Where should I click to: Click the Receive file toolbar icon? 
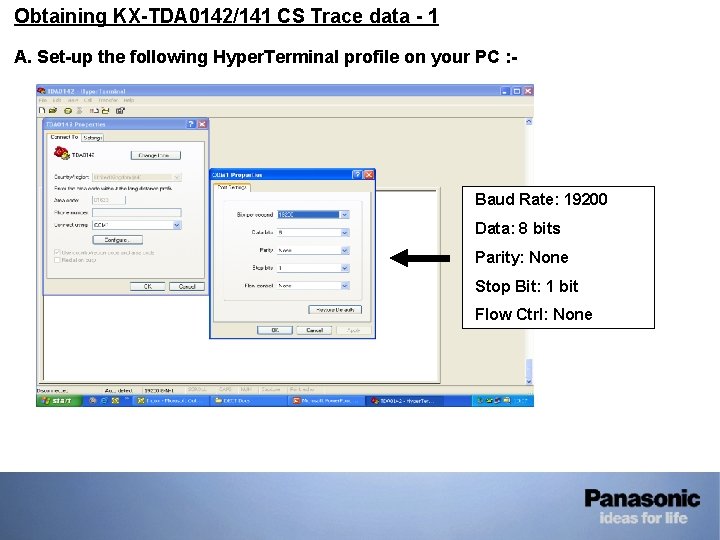(x=106, y=111)
